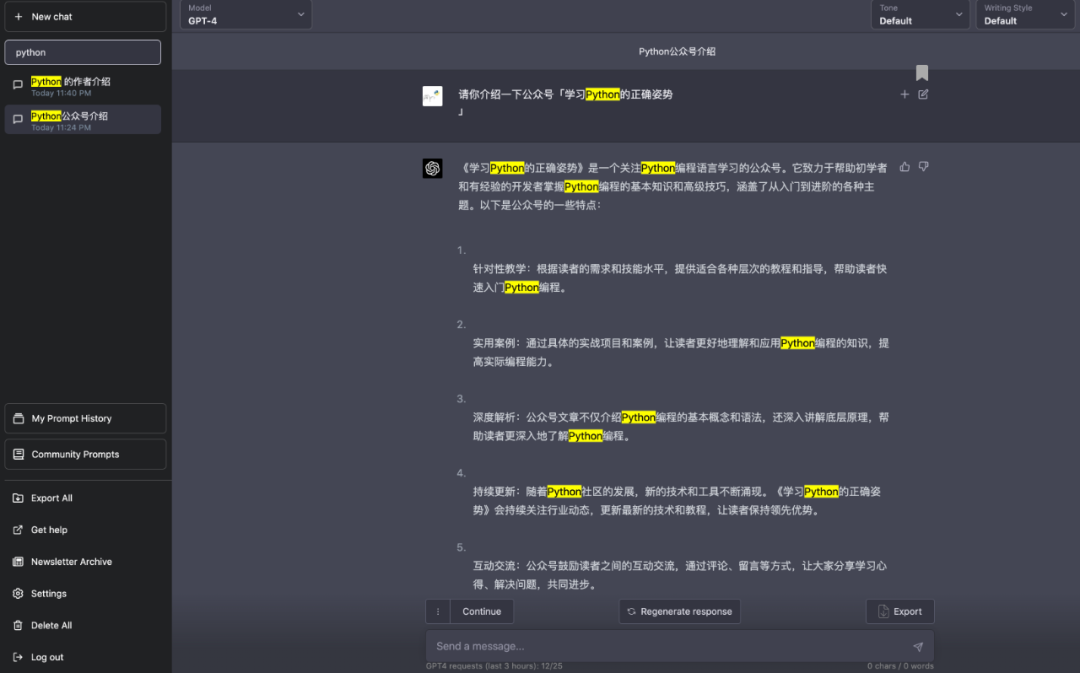Click the bookmark icon above the message
1080x673 pixels.
point(922,72)
